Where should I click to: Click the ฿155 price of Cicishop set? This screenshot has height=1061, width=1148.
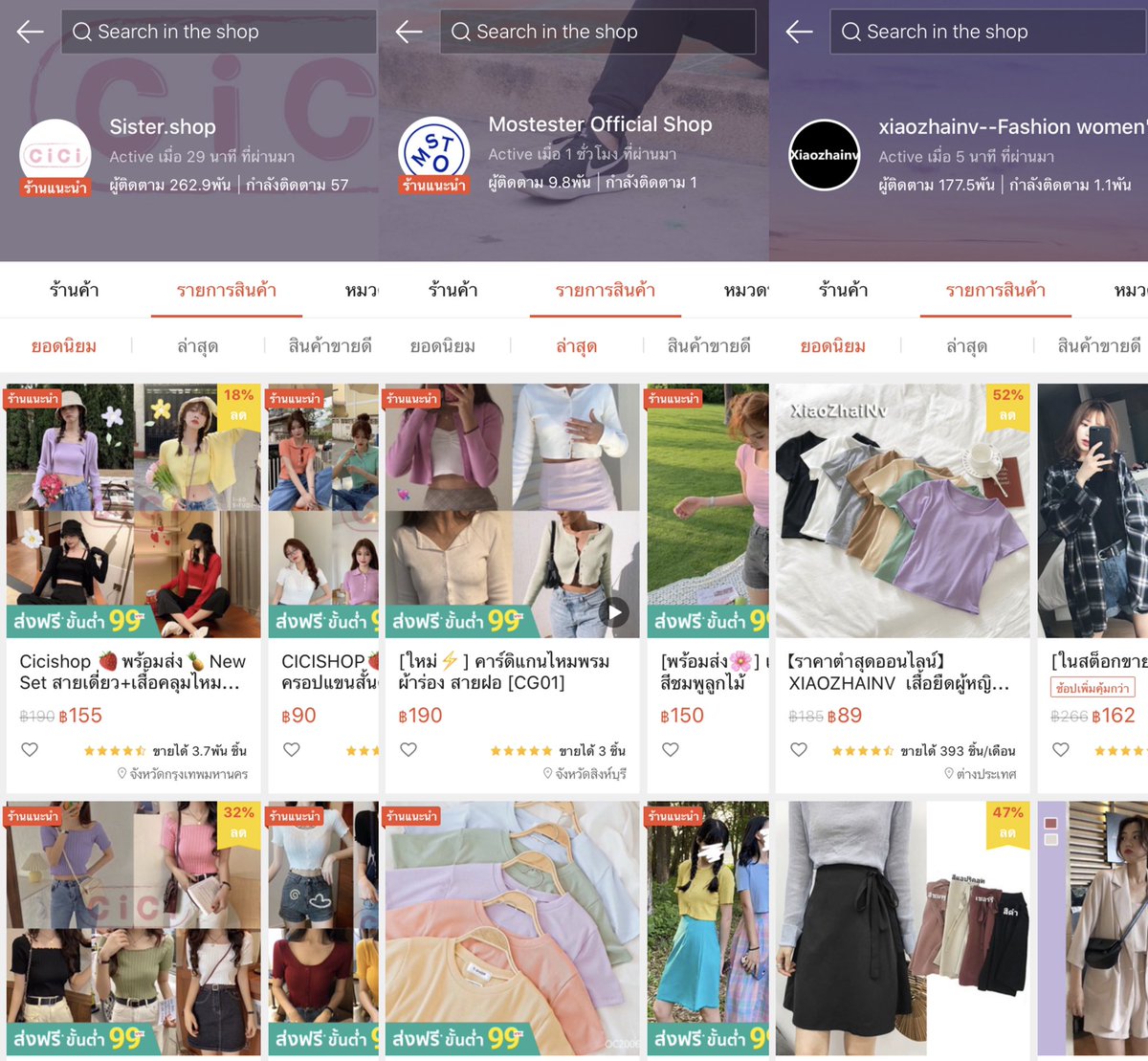tap(80, 716)
